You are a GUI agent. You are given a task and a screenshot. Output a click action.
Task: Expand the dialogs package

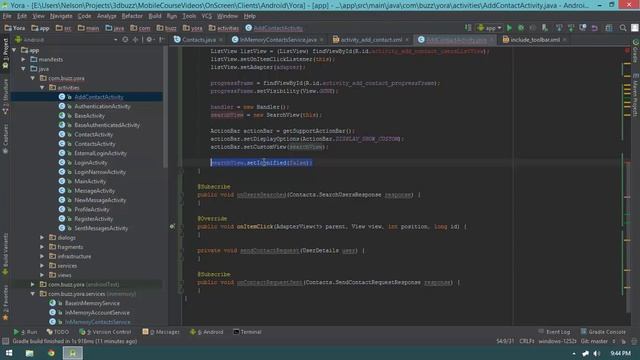click(42, 238)
